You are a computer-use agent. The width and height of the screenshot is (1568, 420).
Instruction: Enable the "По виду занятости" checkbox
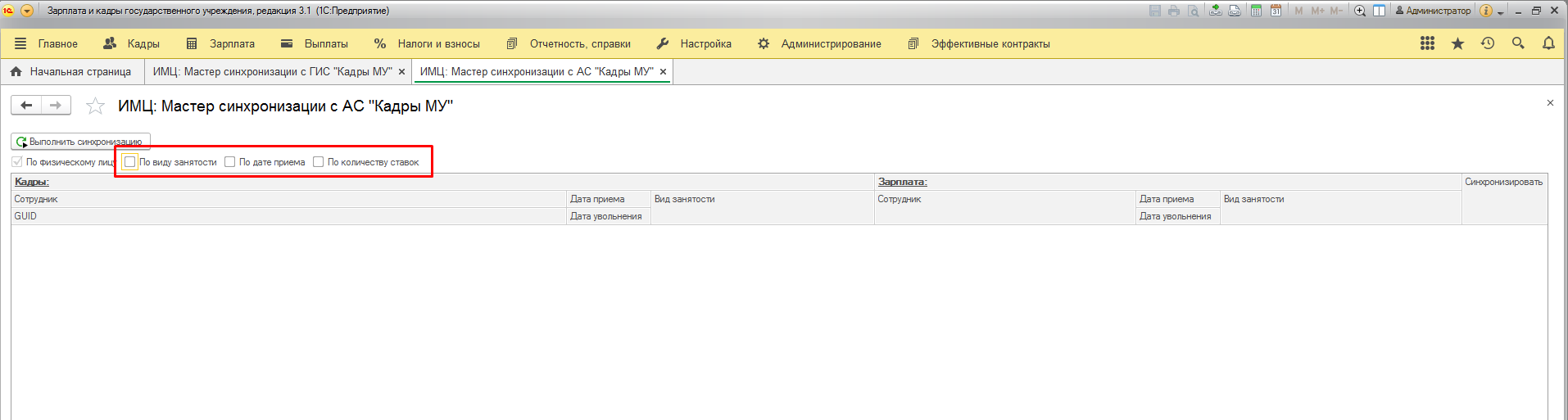pos(129,162)
